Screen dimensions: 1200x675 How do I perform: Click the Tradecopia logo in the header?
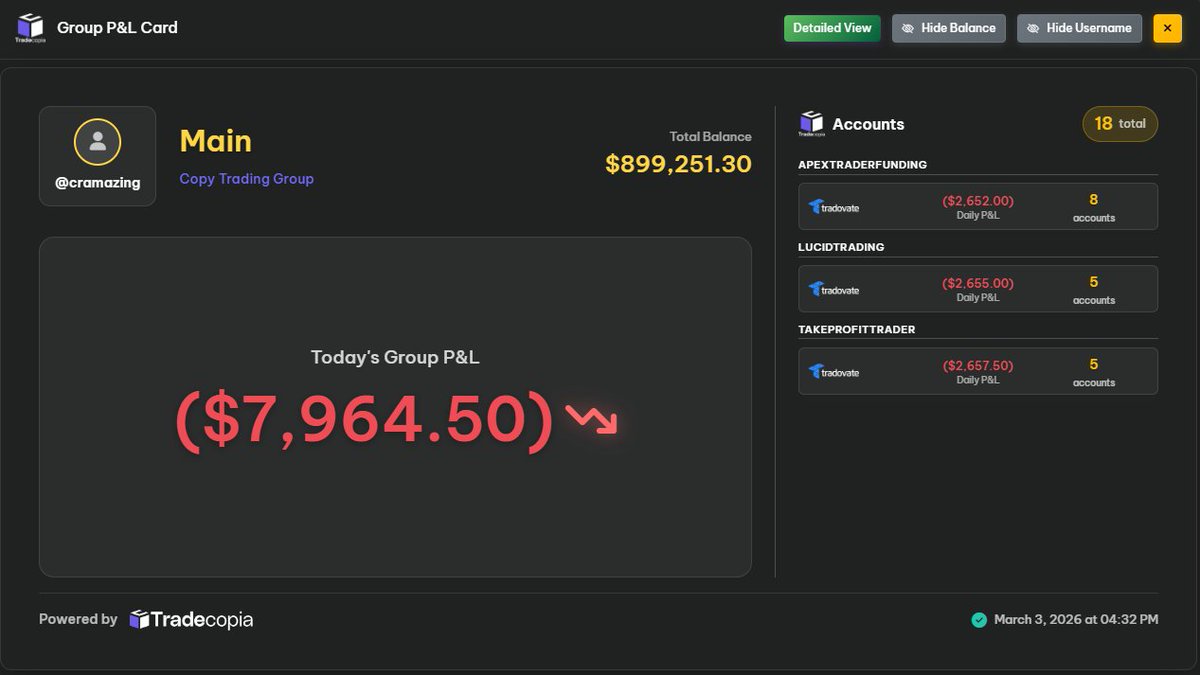click(30, 28)
